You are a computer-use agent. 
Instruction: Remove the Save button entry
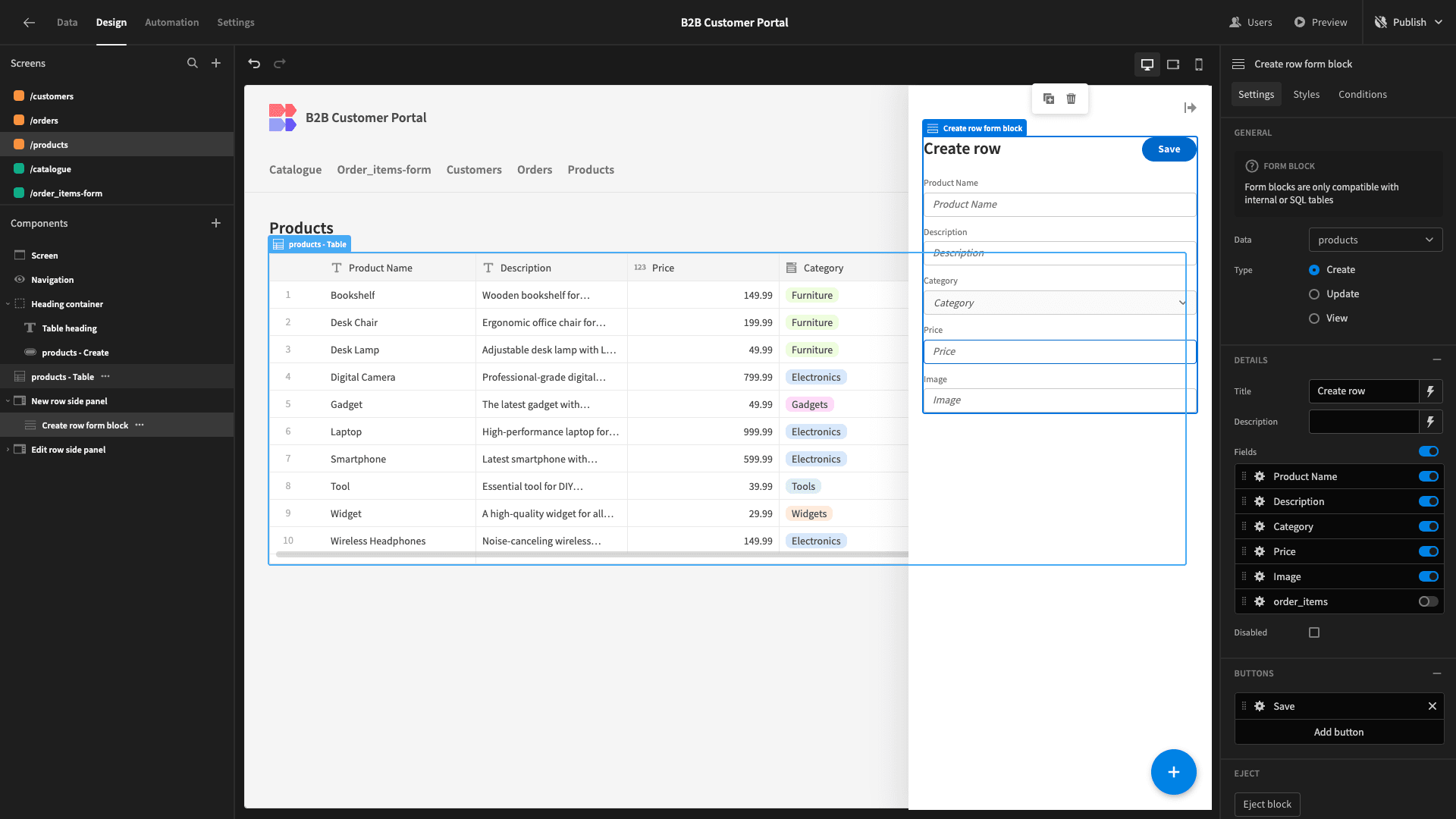click(1432, 706)
